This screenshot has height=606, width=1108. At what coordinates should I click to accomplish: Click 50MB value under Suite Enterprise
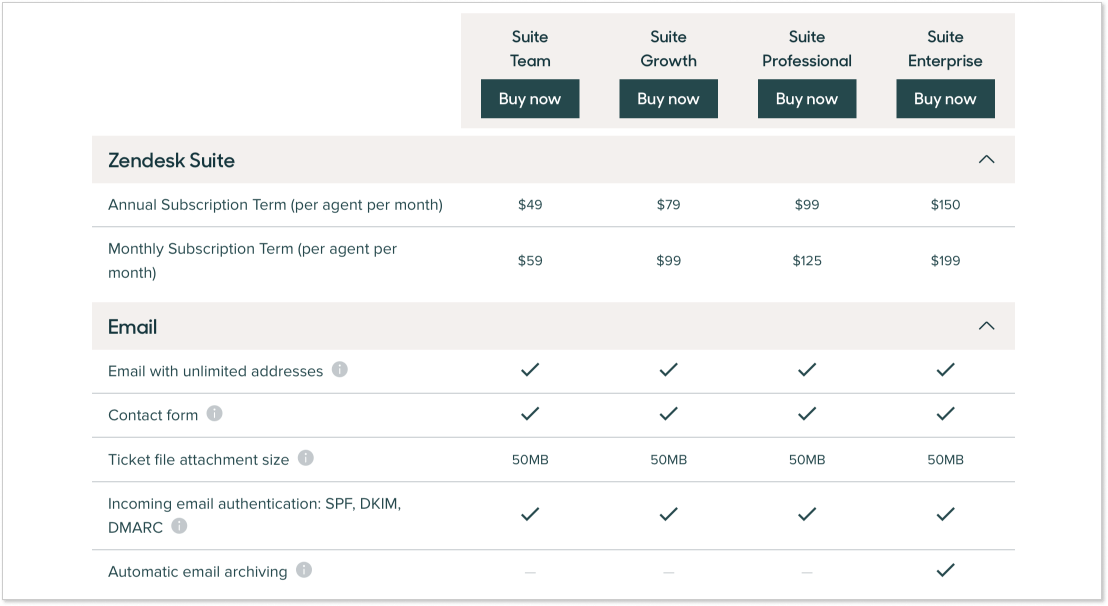pos(945,460)
